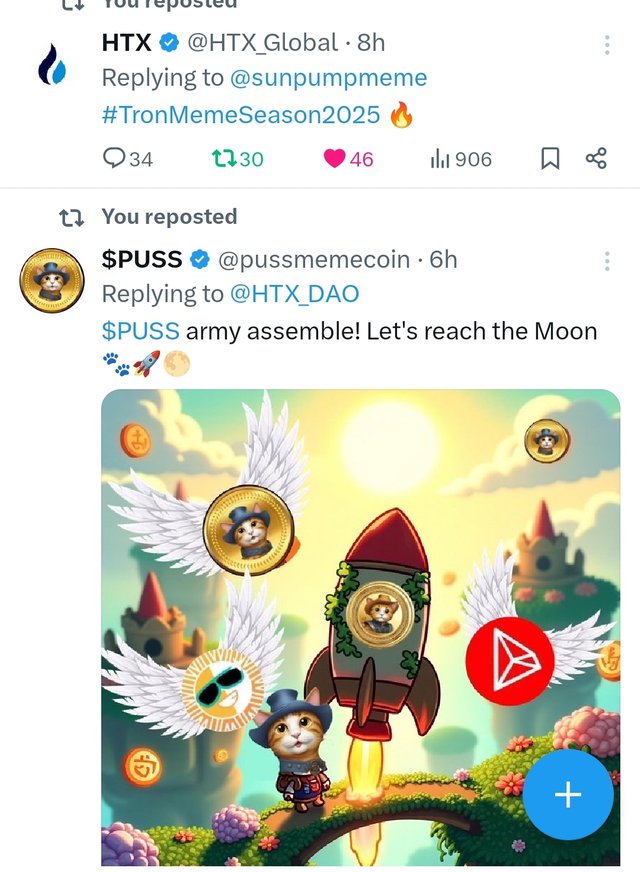This screenshot has width=640, height=872.
Task: Follow the @sunpumpmeme mention link
Action: coord(328,78)
